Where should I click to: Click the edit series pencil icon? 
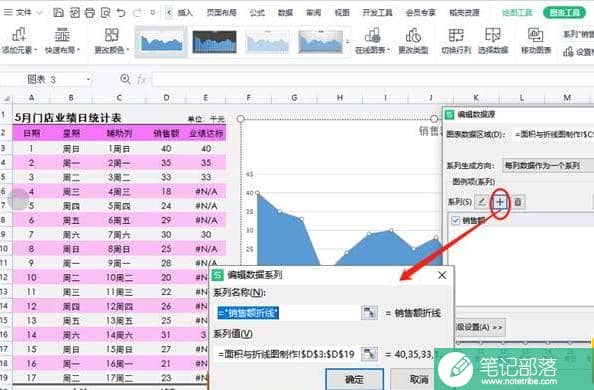482,202
